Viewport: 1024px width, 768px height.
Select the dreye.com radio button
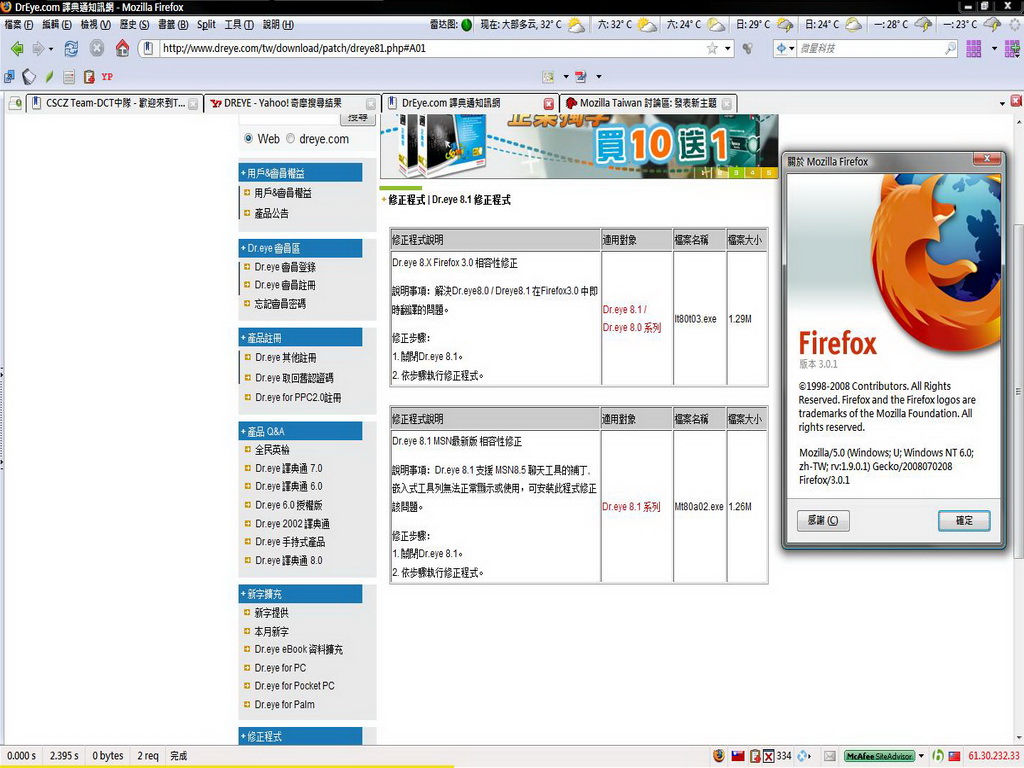[291, 139]
